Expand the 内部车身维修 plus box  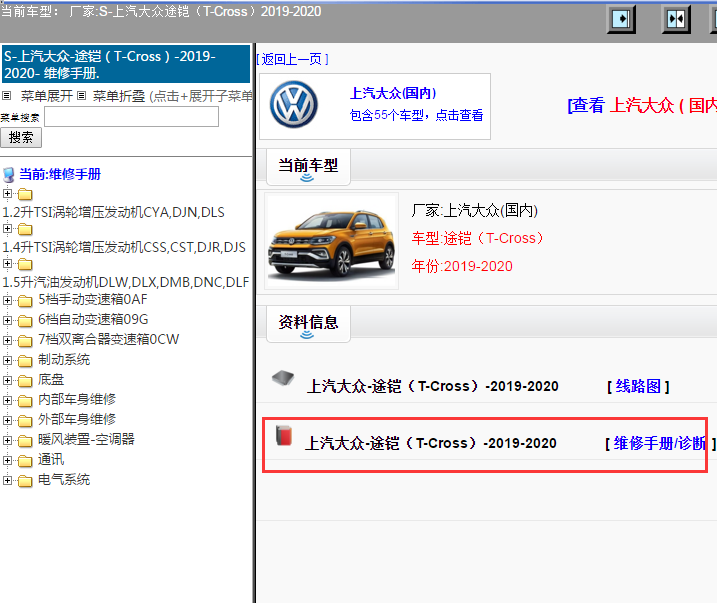7,400
